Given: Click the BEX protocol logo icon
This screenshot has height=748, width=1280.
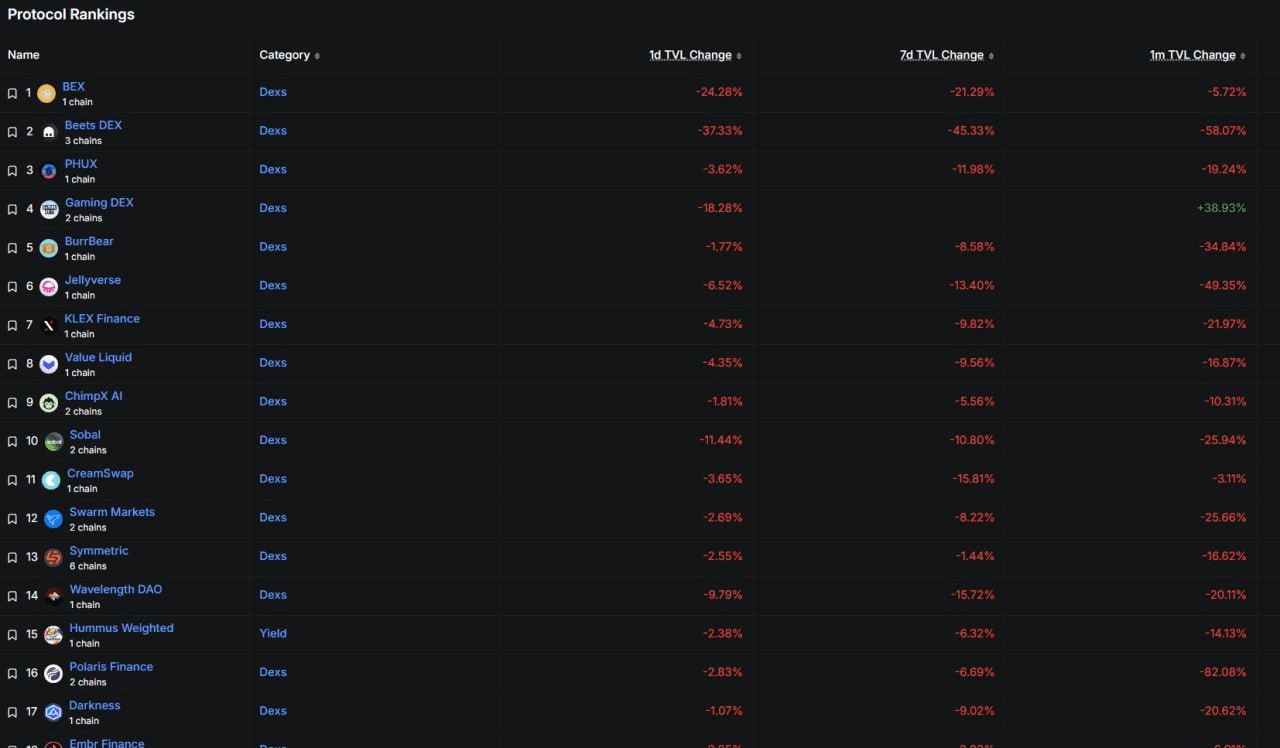Looking at the screenshot, I should (46, 94).
